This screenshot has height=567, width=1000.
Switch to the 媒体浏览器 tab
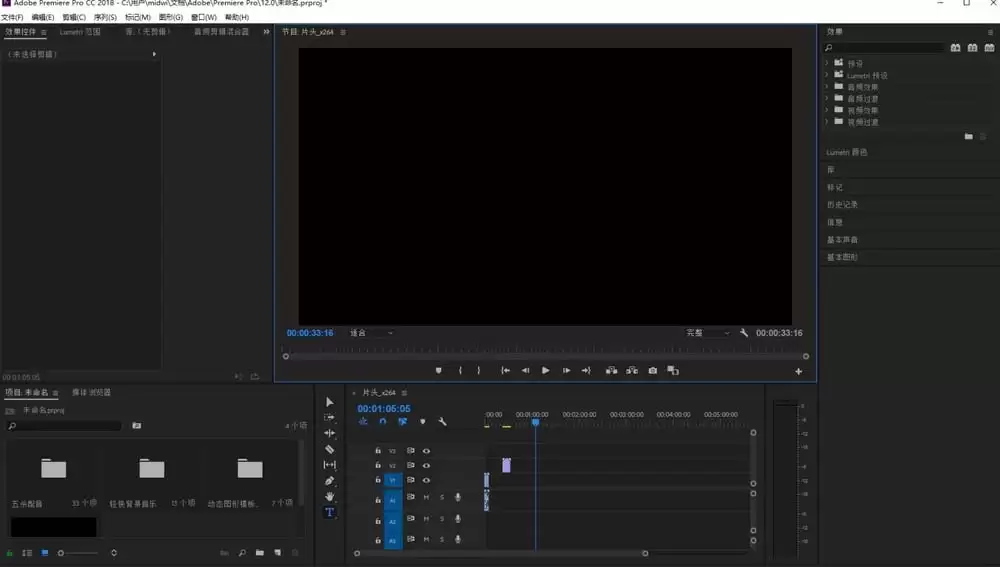[91, 393]
